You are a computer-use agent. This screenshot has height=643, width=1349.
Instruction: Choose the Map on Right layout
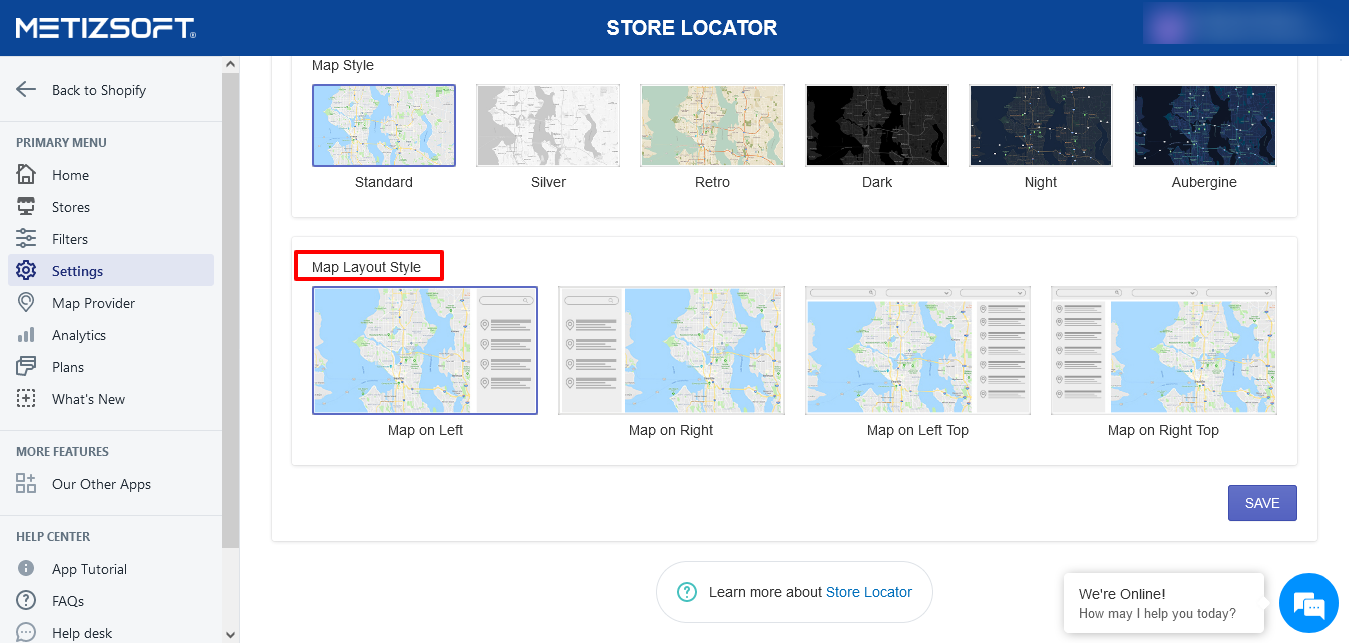point(671,351)
